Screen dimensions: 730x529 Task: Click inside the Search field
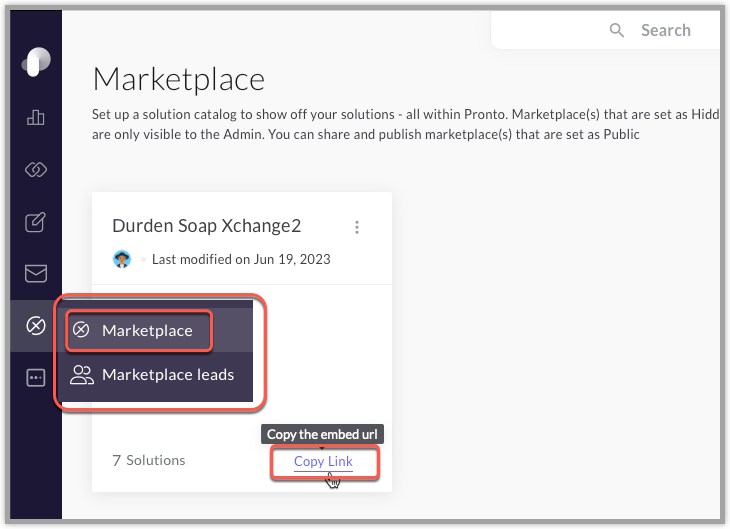(606, 30)
